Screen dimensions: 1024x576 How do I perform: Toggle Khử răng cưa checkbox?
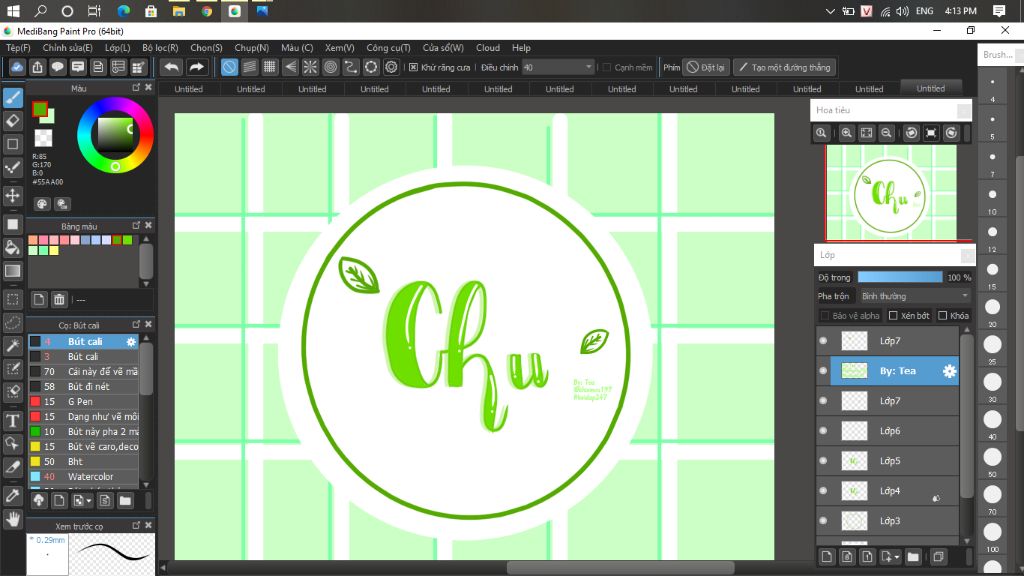click(413, 67)
